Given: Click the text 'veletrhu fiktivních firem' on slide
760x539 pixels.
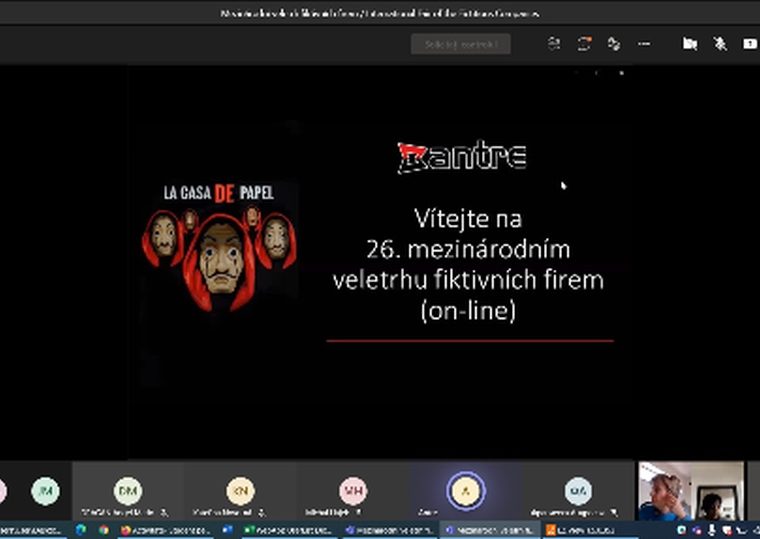Looking at the screenshot, I should pos(468,280).
